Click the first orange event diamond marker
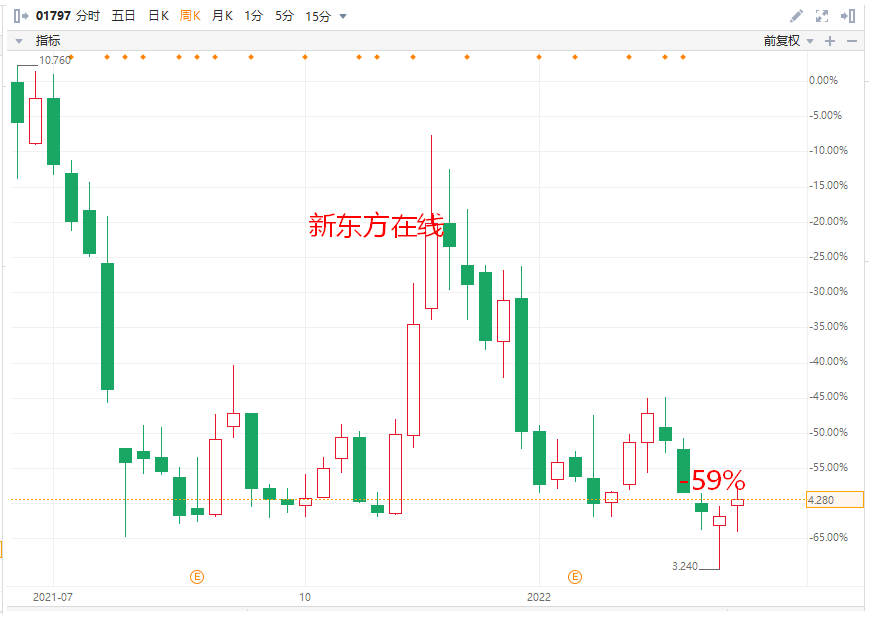871x622 pixels. [x=71, y=57]
